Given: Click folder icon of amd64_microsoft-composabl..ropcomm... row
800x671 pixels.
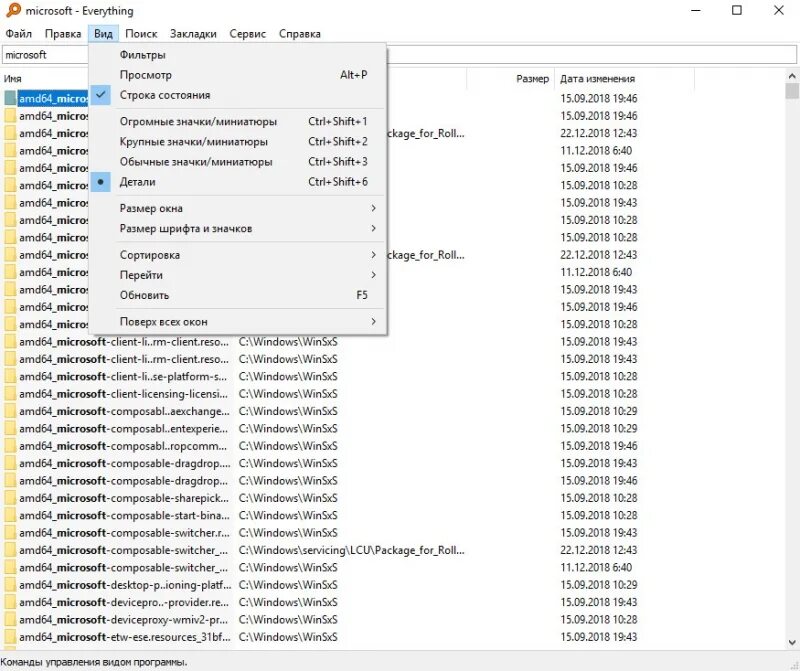Looking at the screenshot, I should click(10, 446).
